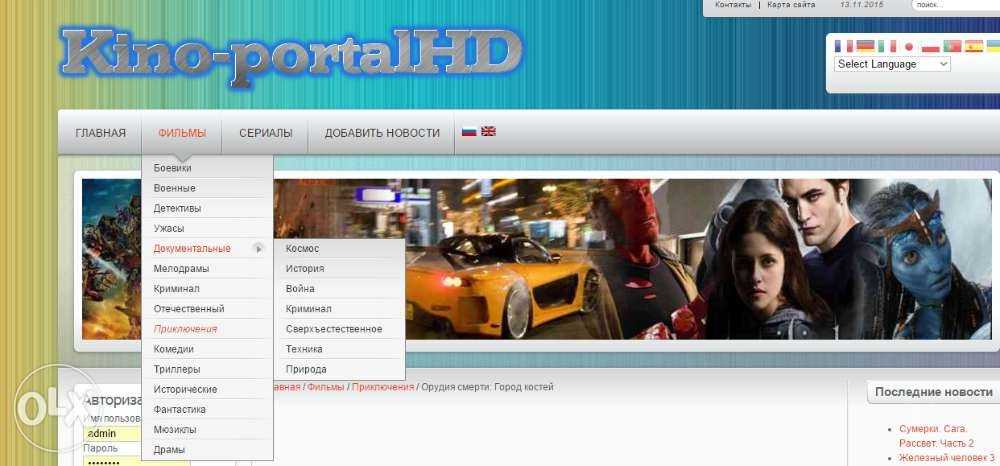Click the Последние новости heading
The image size is (1000, 466).
pos(933,392)
